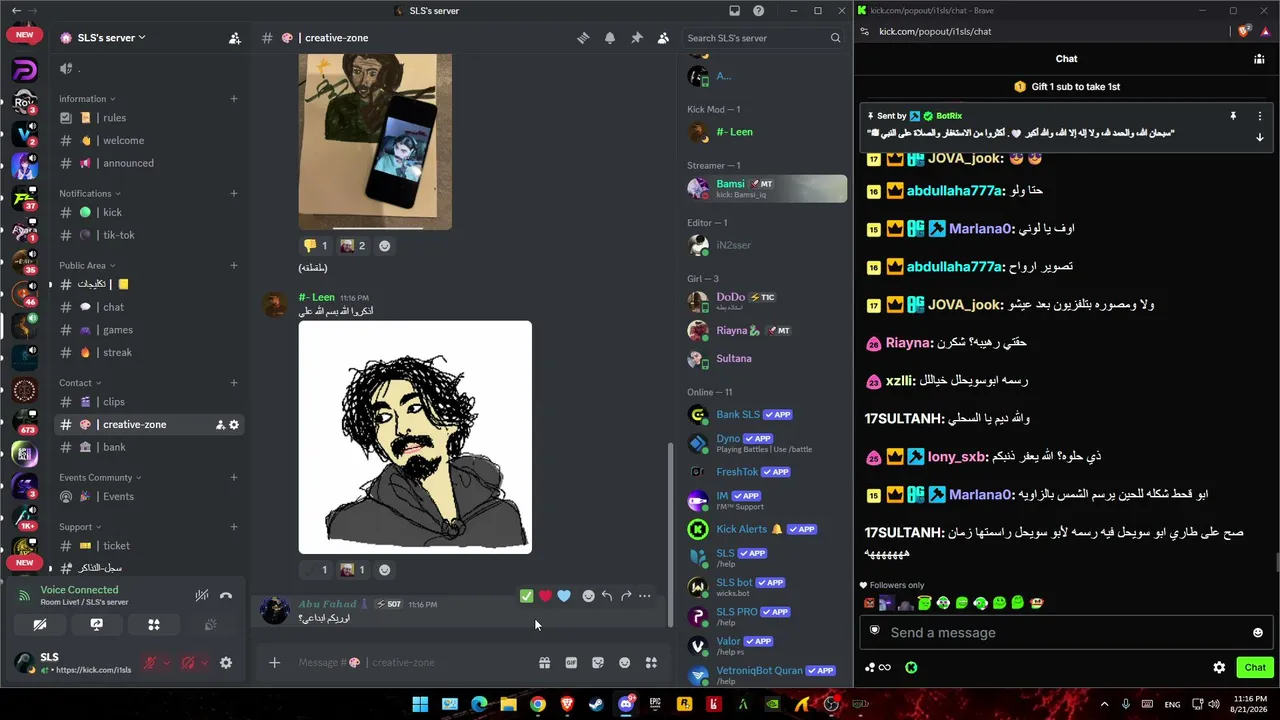React with green checkmark to Abu Fahad's message

tap(526, 596)
